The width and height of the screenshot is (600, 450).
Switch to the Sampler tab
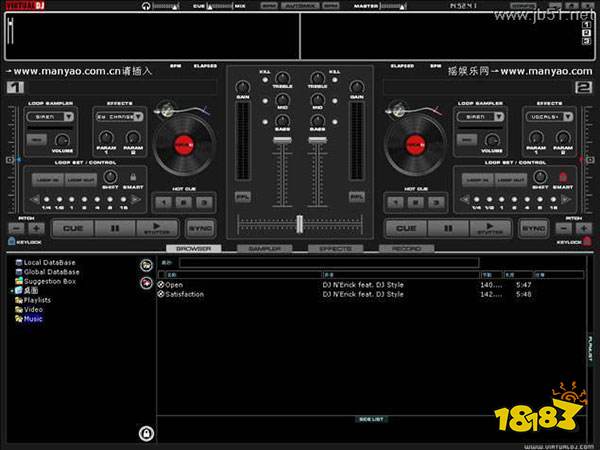pos(264,249)
